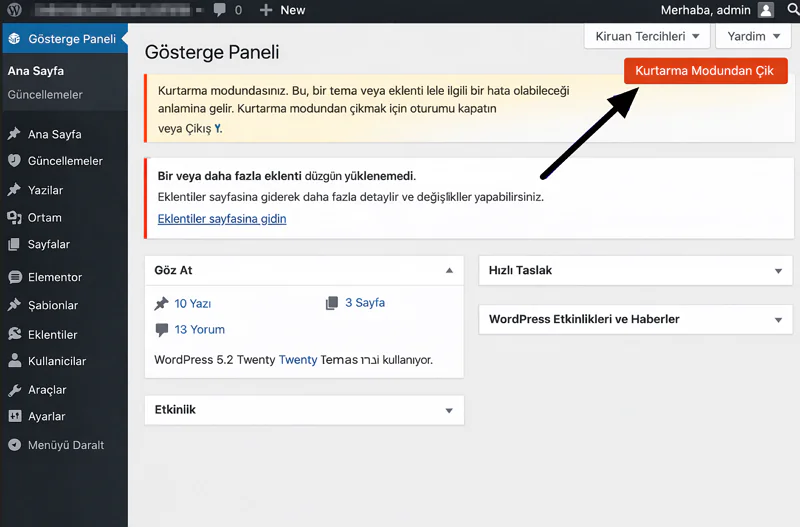Open the Kiruan Tercihleri dropdown

(x=647, y=36)
